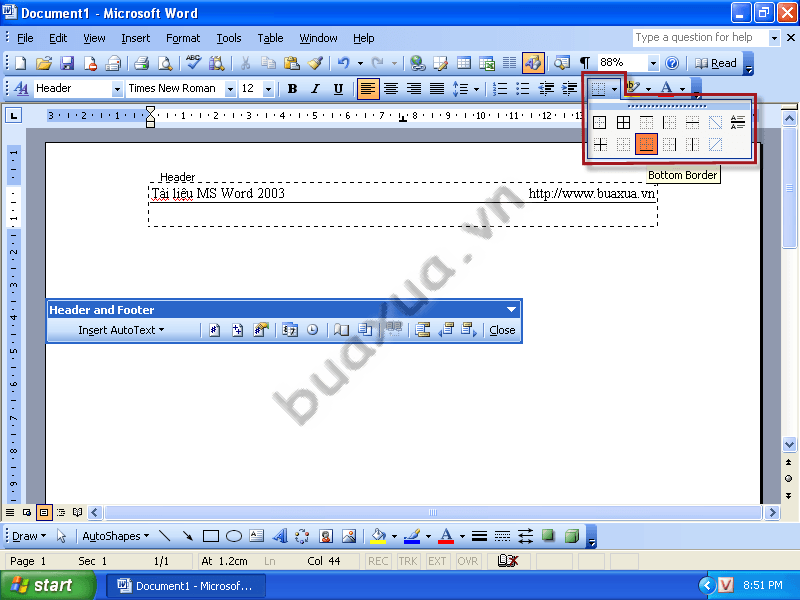Open Undo history dropdown arrow
The width and height of the screenshot is (800, 600).
click(360, 63)
